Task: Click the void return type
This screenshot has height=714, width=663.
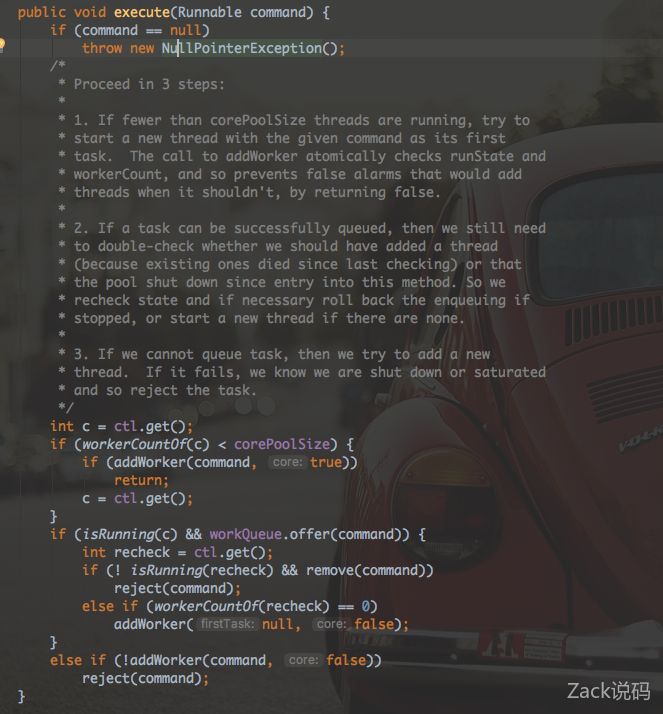Action: 90,12
